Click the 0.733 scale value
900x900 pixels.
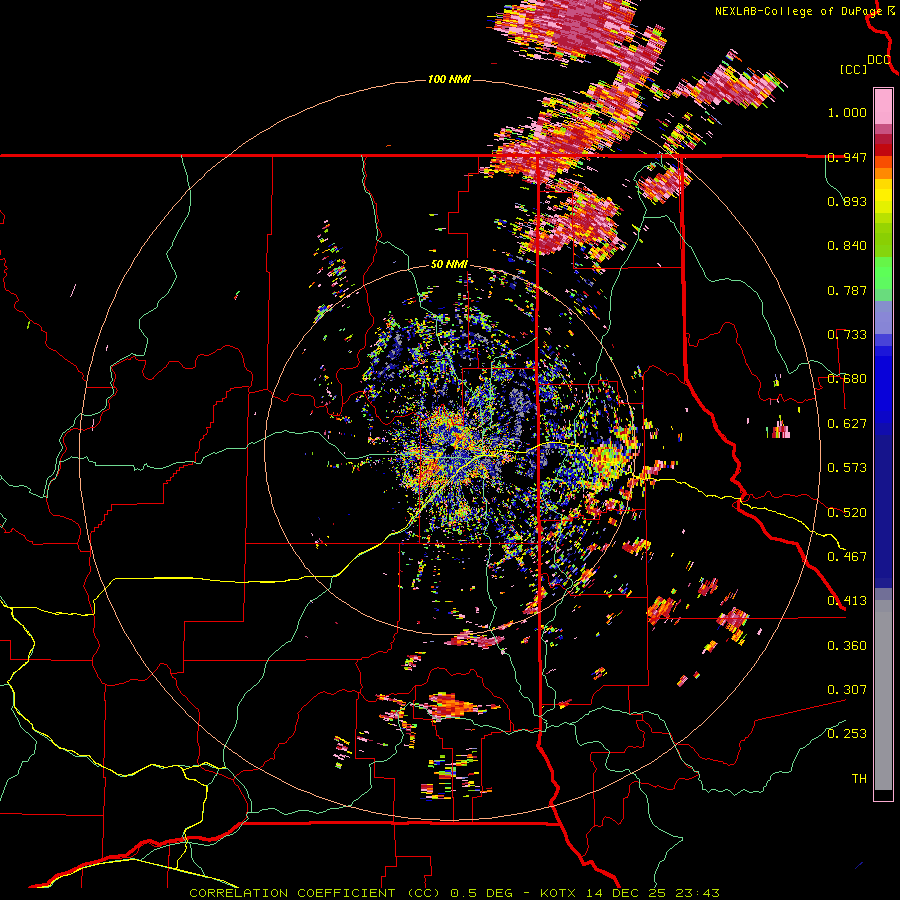coord(847,335)
